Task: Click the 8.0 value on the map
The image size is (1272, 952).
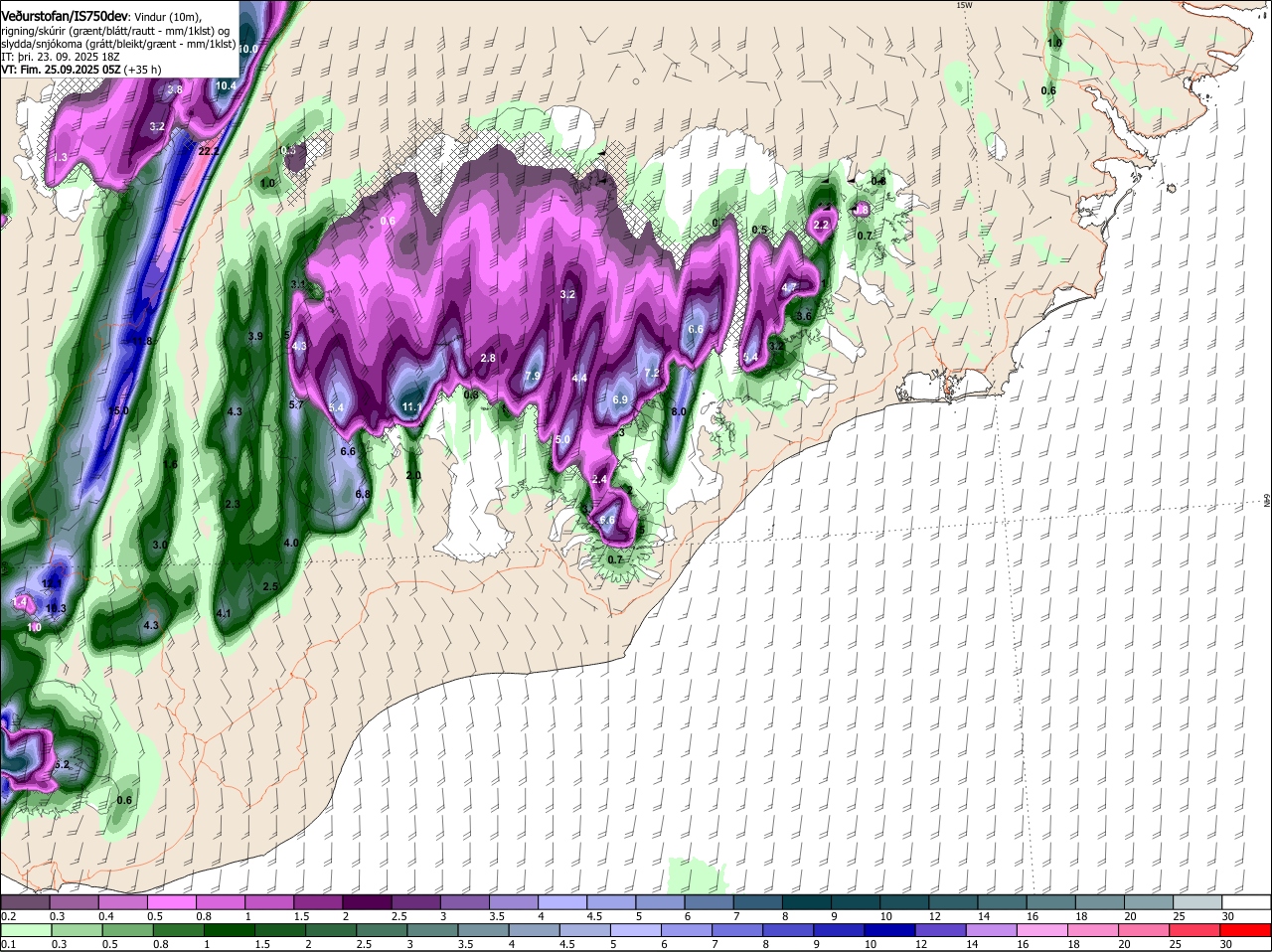Action: (679, 411)
